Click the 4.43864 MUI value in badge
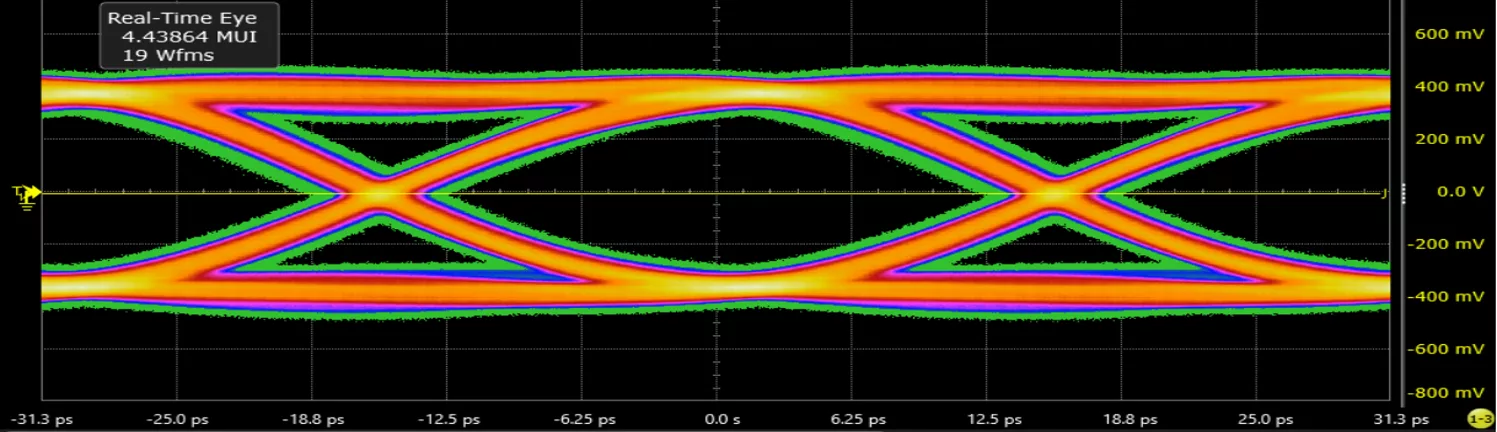 [x=187, y=36]
